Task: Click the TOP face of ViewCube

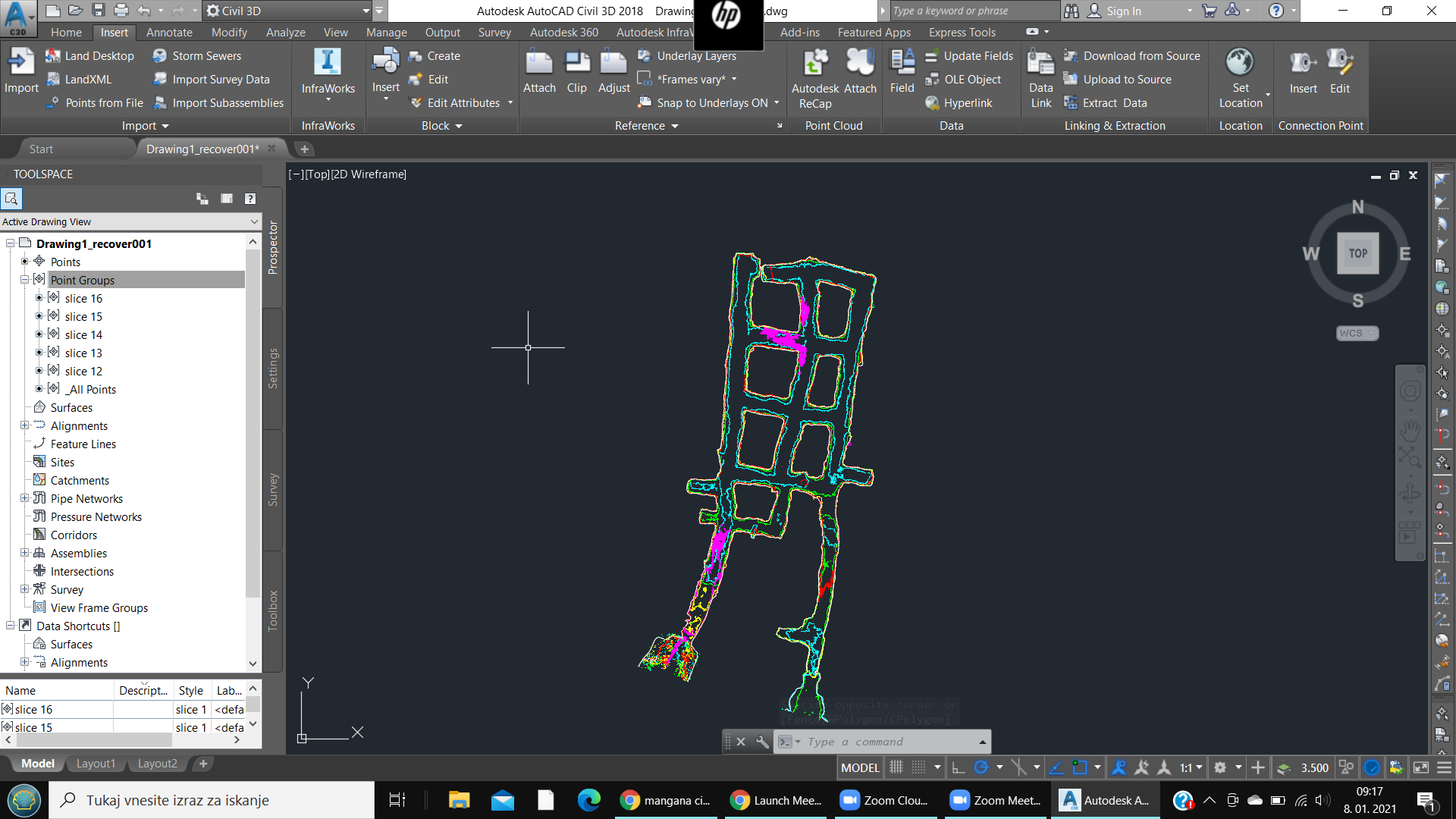Action: pos(1357,253)
